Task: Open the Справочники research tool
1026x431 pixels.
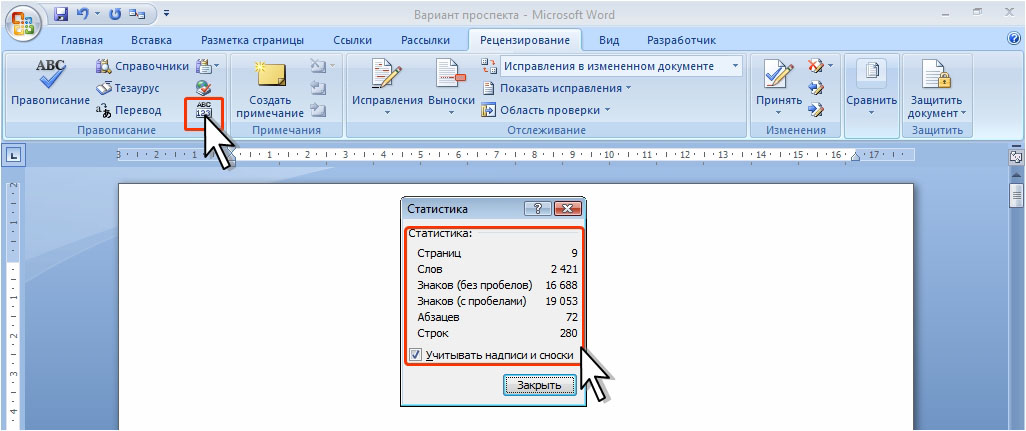Action: [x=142, y=67]
